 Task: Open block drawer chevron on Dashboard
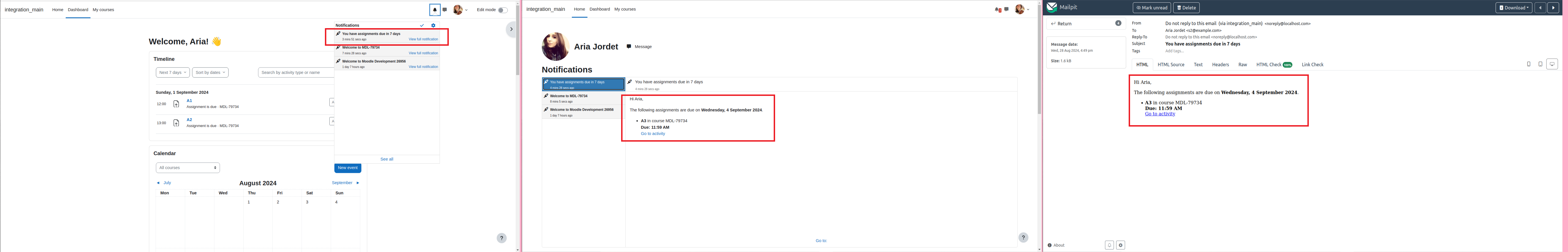point(511,29)
